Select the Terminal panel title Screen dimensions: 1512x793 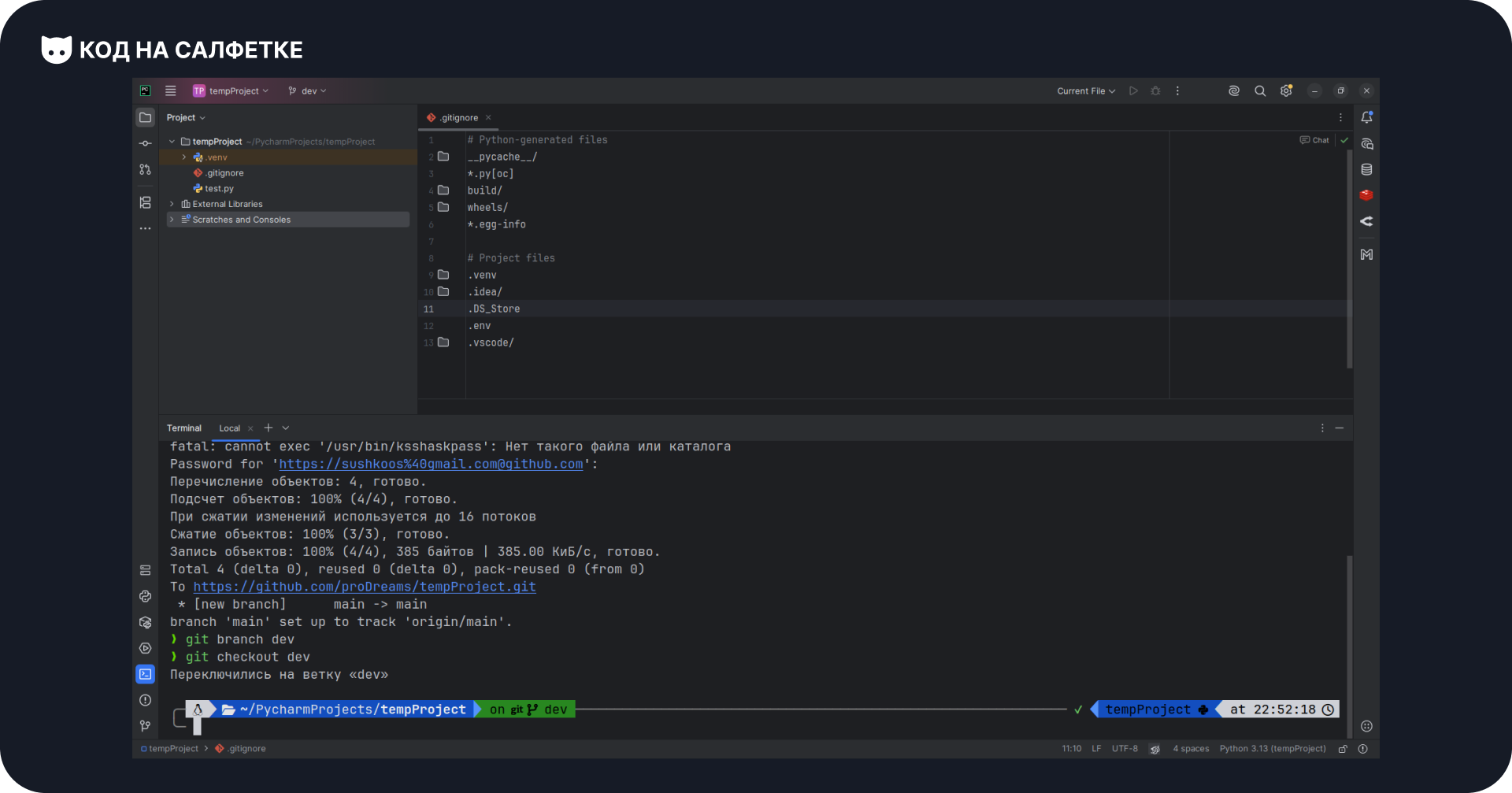click(x=183, y=428)
